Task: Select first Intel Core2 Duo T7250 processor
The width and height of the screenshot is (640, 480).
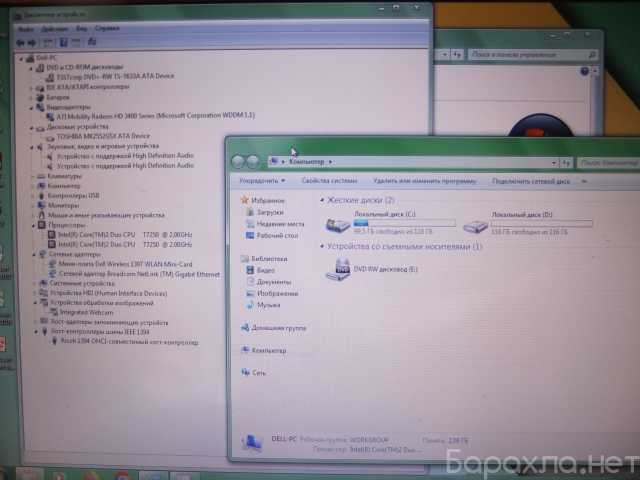Action: [109, 234]
